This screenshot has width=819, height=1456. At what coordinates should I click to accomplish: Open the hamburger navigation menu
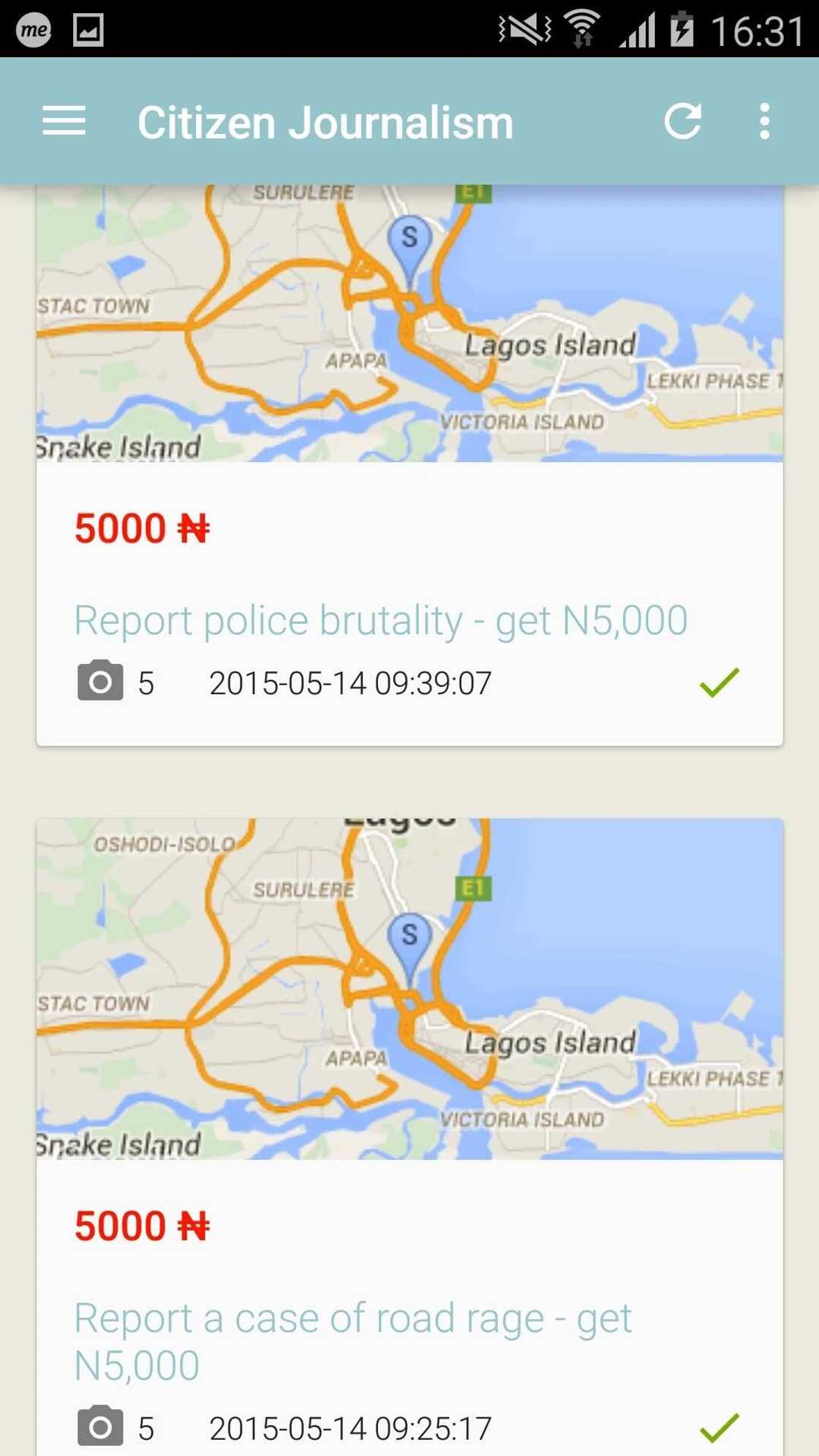[x=64, y=121]
